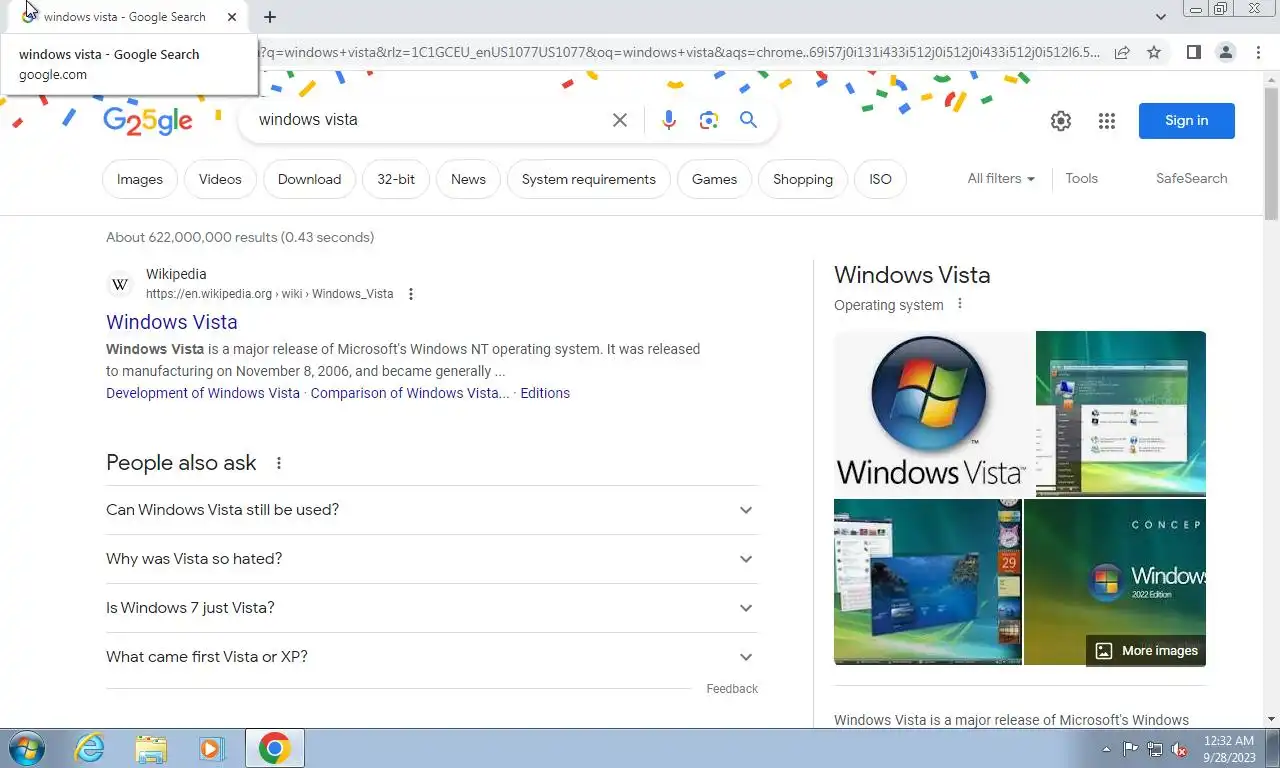The height and width of the screenshot is (768, 1280).
Task: Open Windows Explorer from the taskbar
Action: (x=151, y=748)
